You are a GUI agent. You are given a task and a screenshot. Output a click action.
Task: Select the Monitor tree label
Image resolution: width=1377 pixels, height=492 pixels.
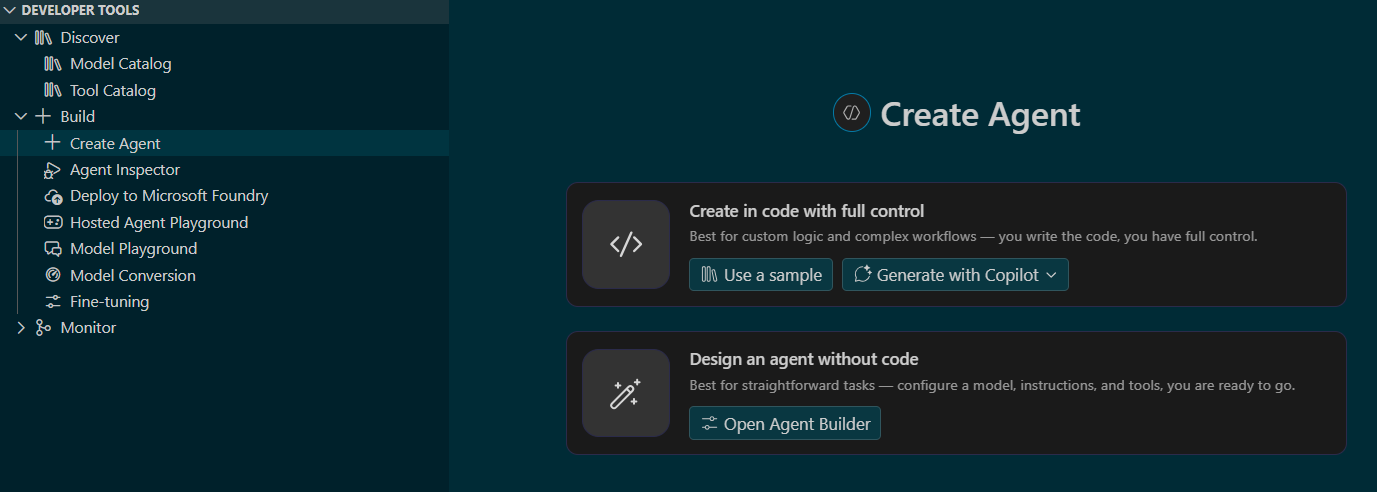click(x=88, y=327)
